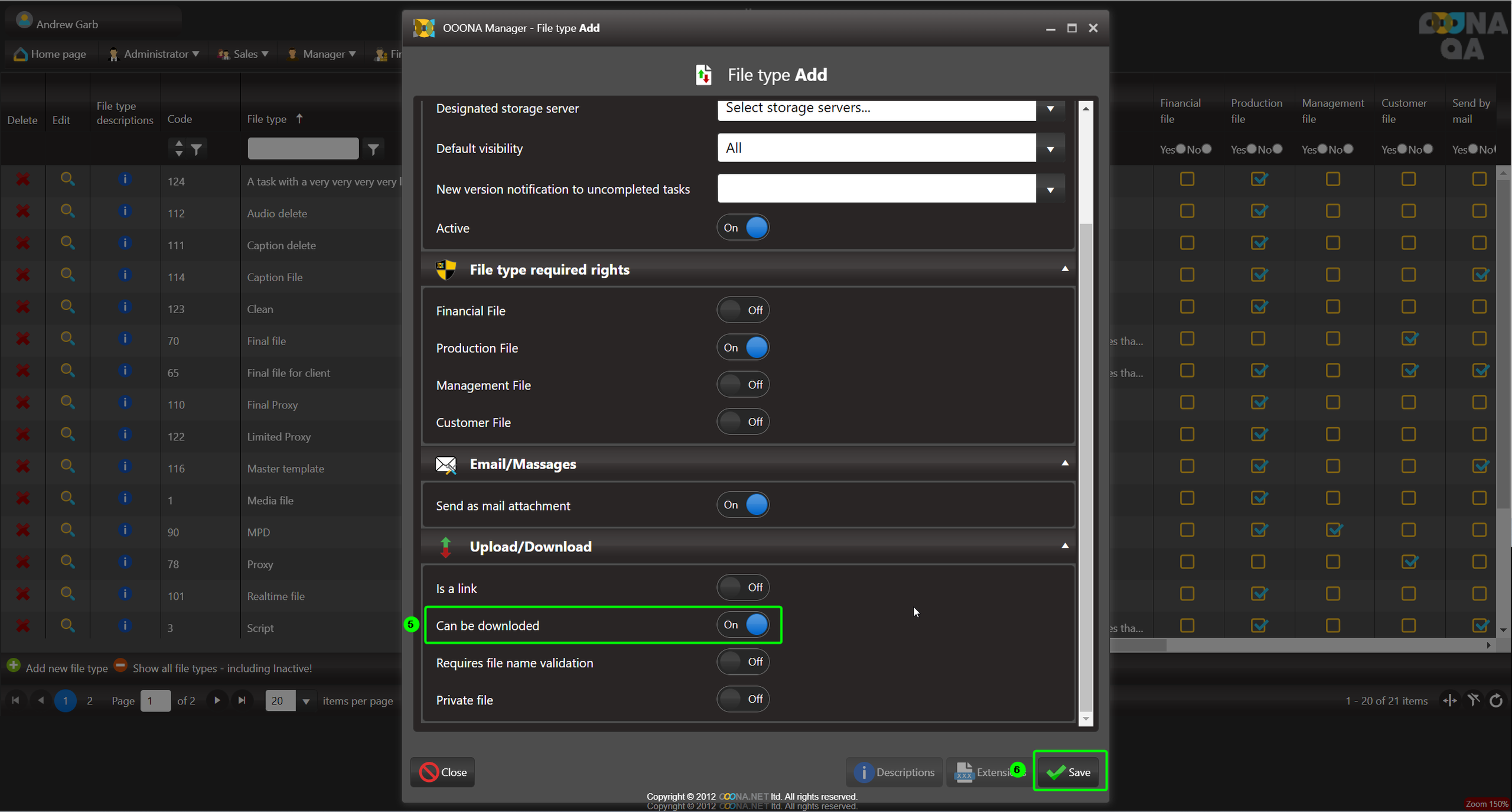The width and height of the screenshot is (1512, 812).
Task: Toggle Financial File switch on
Action: click(742, 310)
